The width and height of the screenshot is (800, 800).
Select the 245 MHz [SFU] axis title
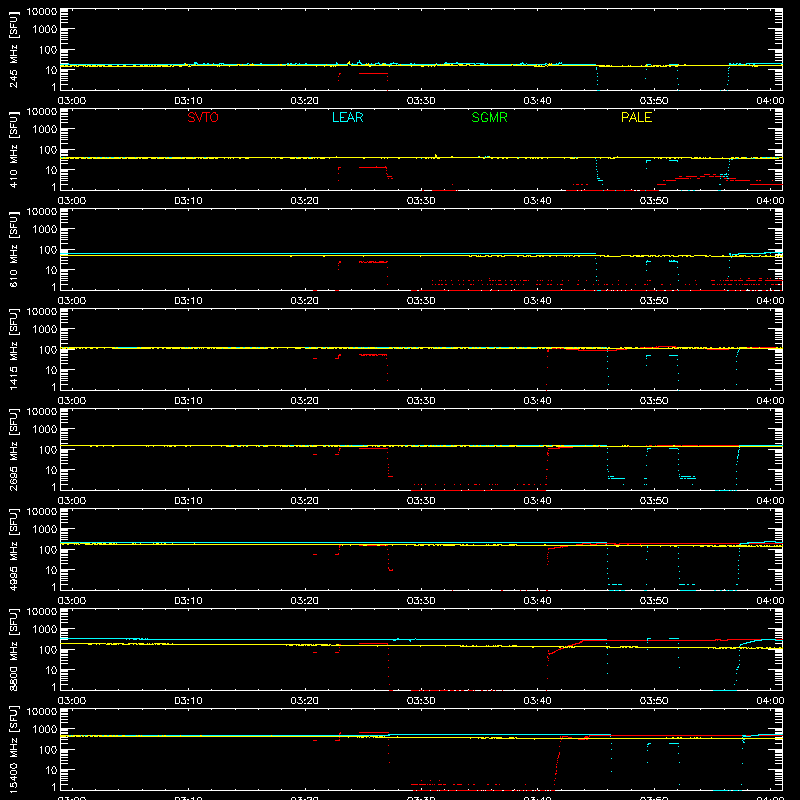point(14,50)
